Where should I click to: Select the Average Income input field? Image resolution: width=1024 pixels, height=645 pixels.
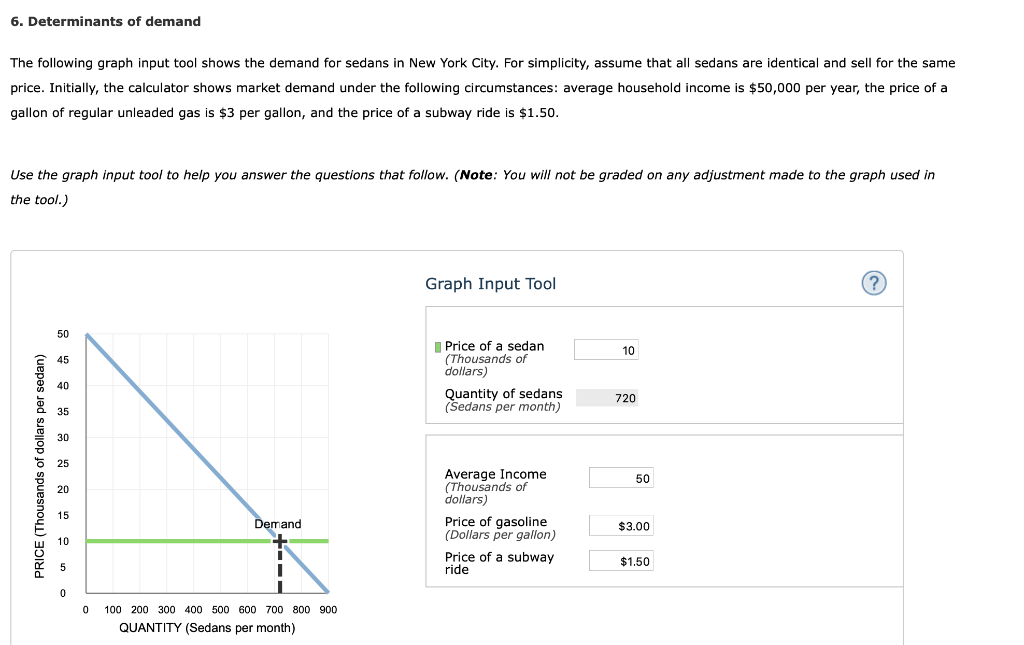coord(621,477)
